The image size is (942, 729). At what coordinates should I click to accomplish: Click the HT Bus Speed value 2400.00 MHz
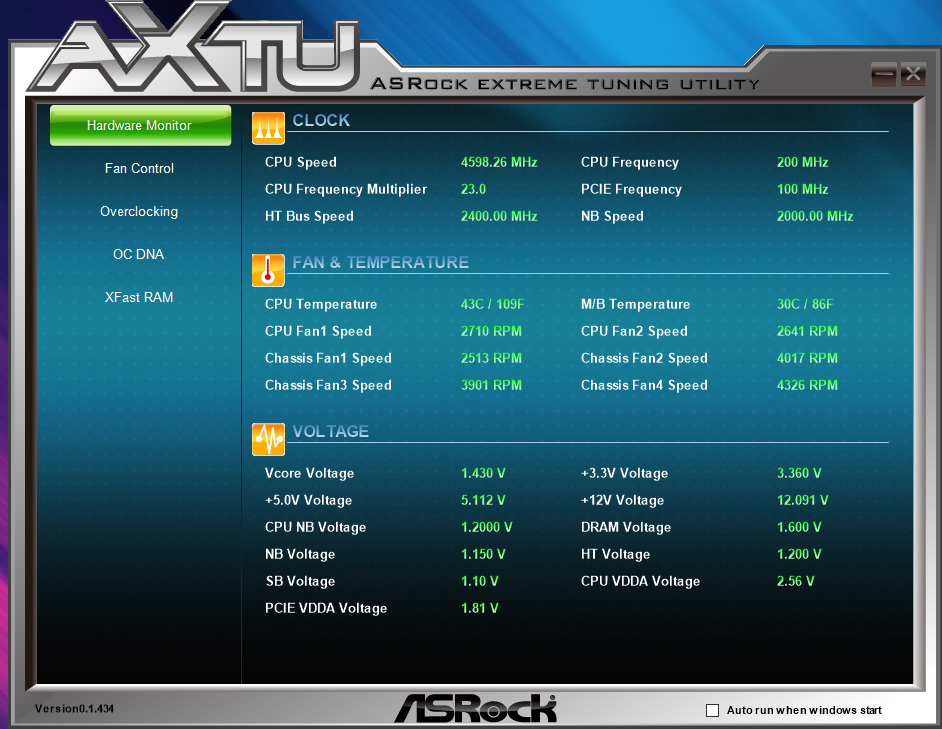click(x=499, y=216)
